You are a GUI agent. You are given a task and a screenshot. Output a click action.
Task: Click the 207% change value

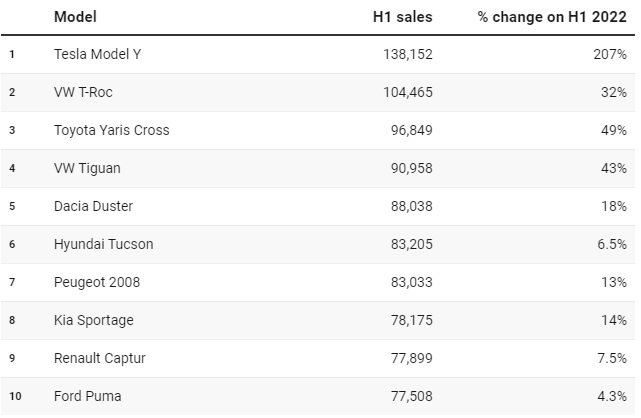tap(609, 55)
